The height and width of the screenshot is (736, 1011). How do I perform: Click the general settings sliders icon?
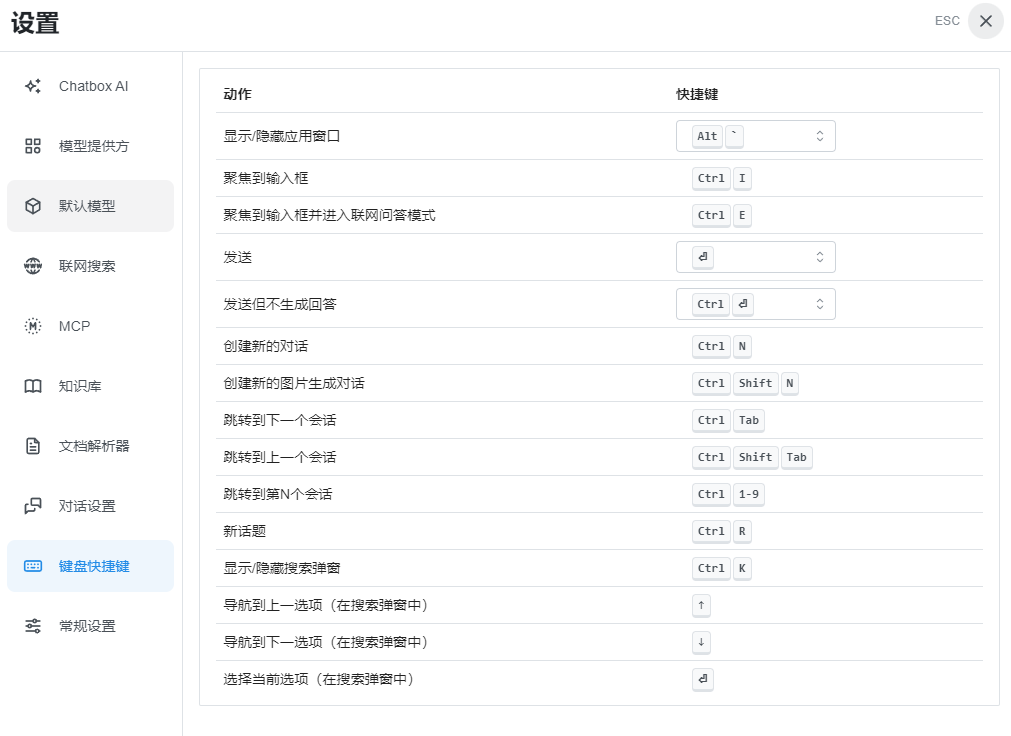click(33, 626)
